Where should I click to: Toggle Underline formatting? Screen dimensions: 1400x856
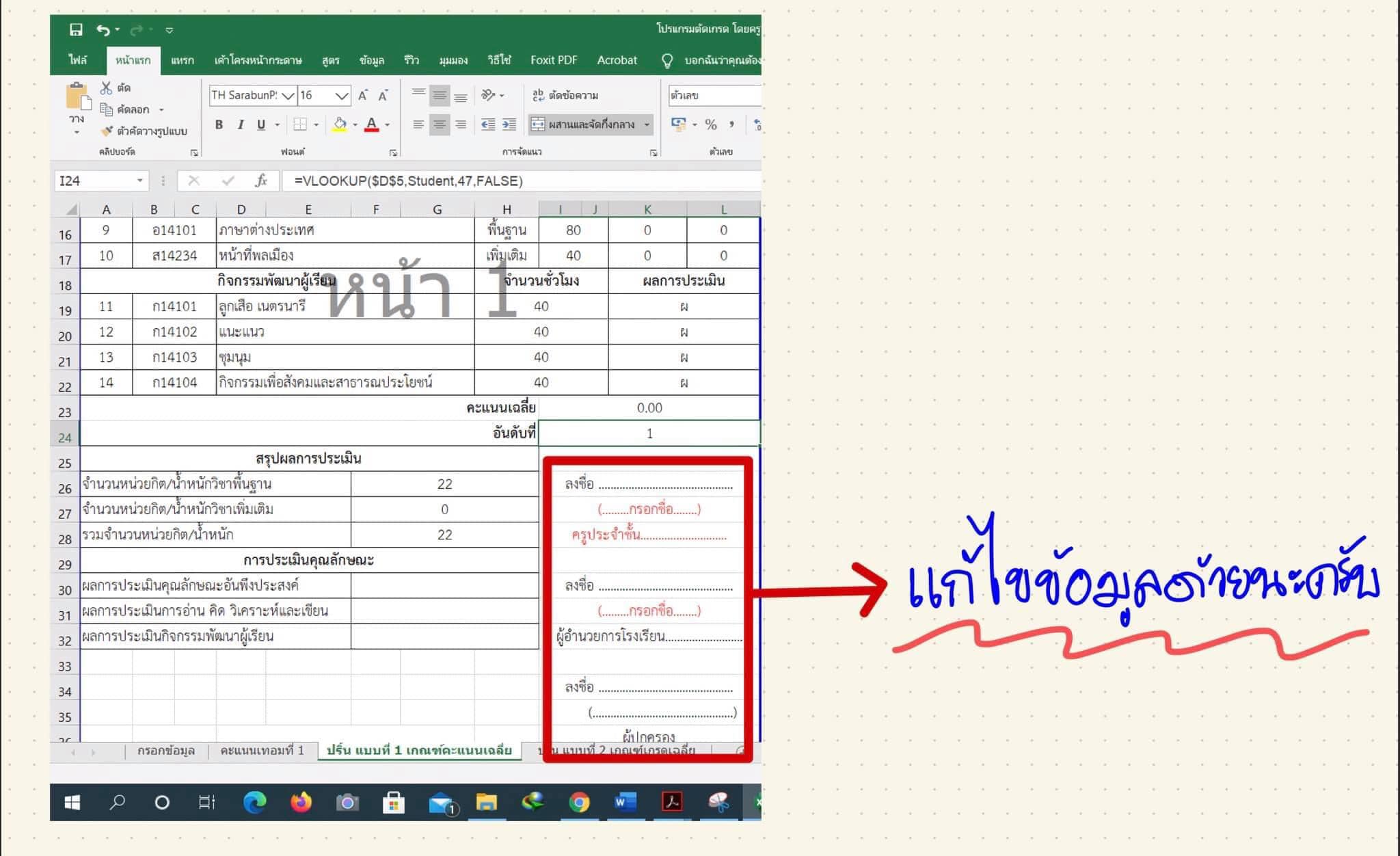[x=260, y=124]
